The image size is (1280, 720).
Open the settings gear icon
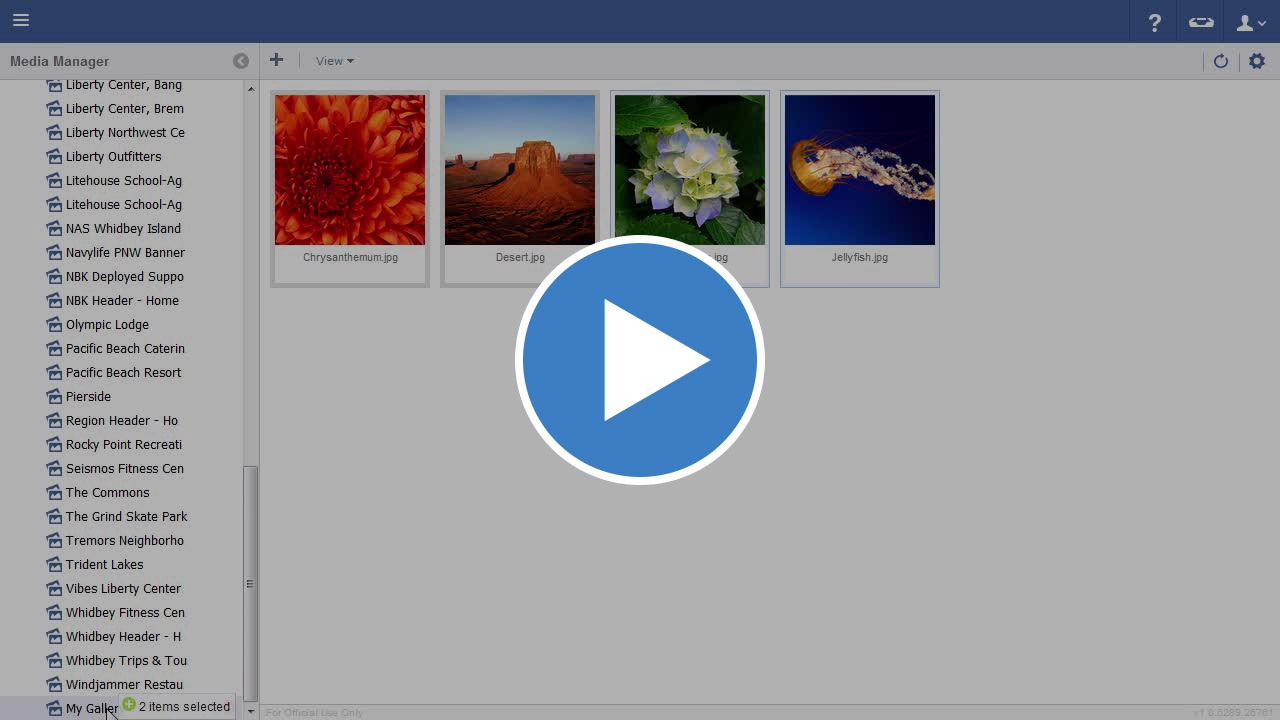coord(1257,61)
